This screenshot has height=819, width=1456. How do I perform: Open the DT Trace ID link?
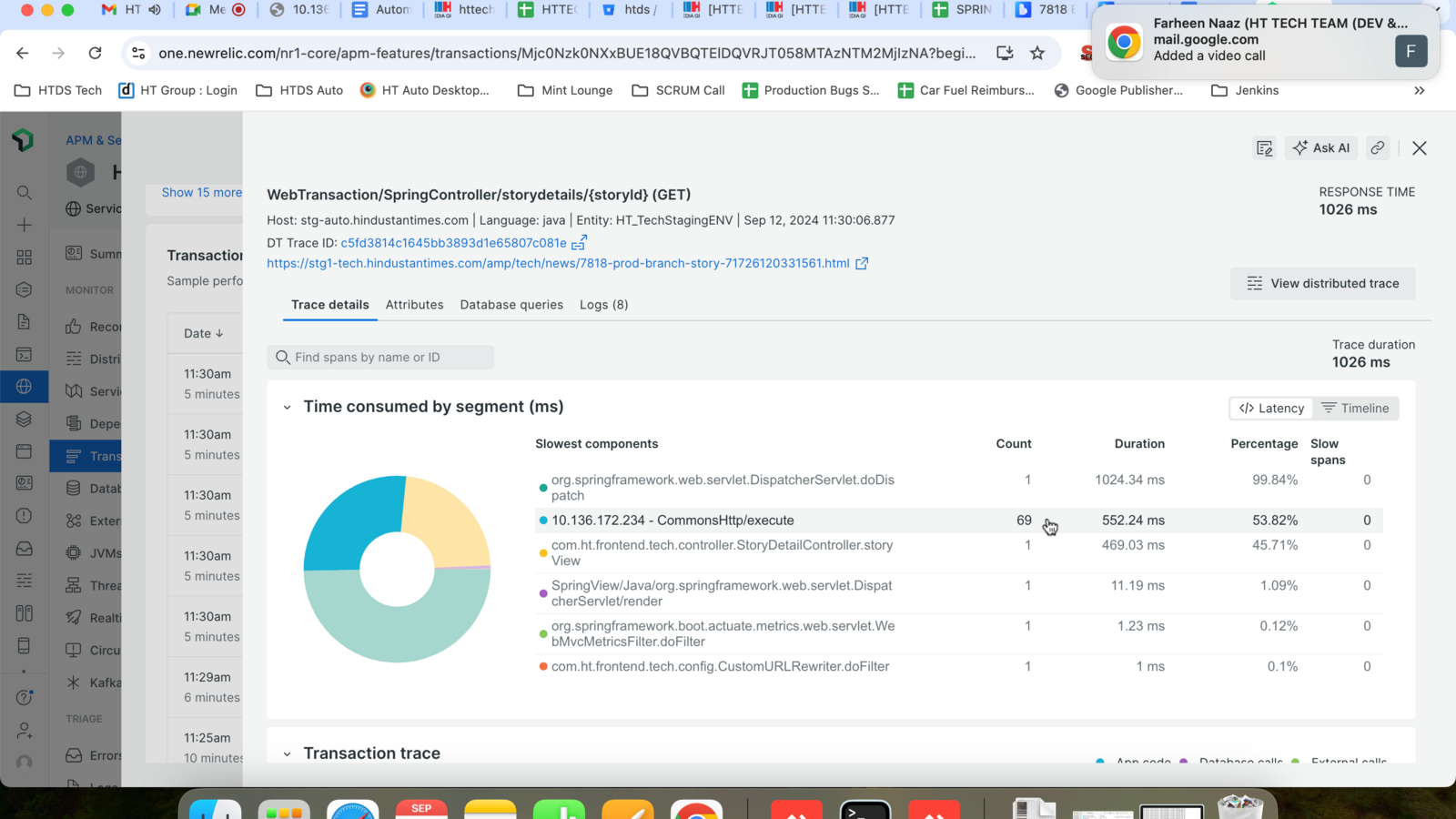[x=453, y=243]
